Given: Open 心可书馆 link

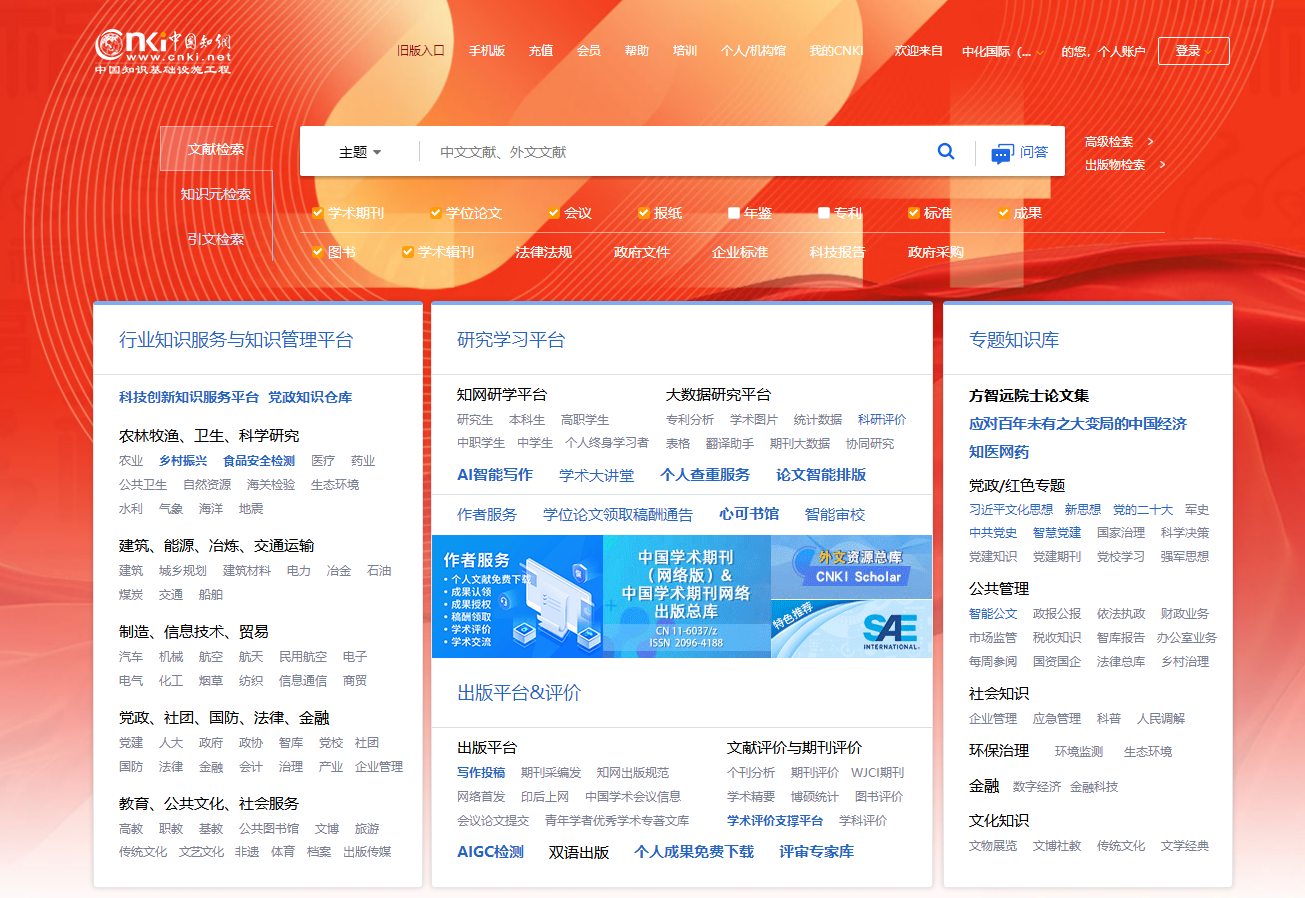Looking at the screenshot, I should (x=749, y=514).
